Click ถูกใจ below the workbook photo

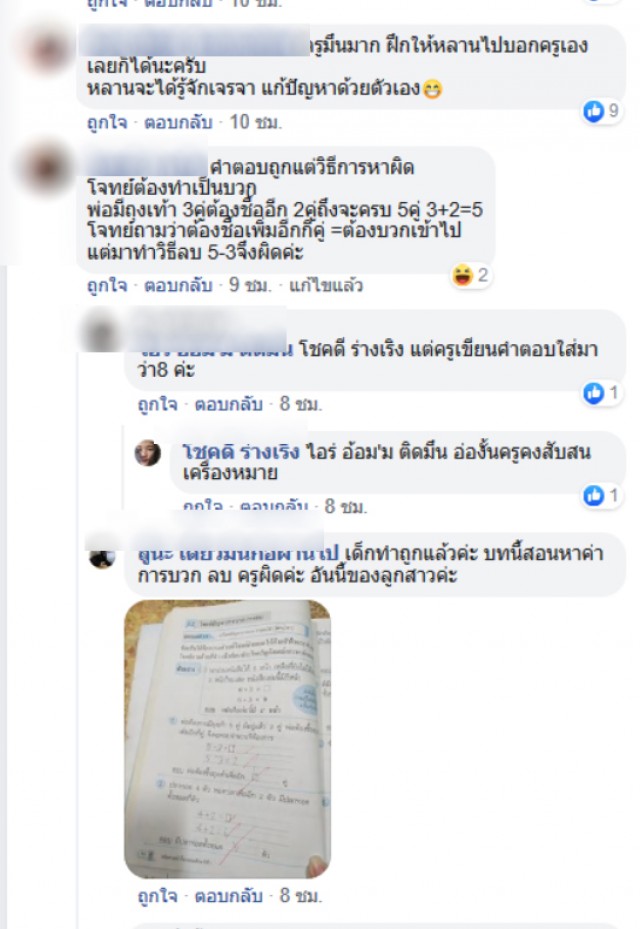click(158, 896)
